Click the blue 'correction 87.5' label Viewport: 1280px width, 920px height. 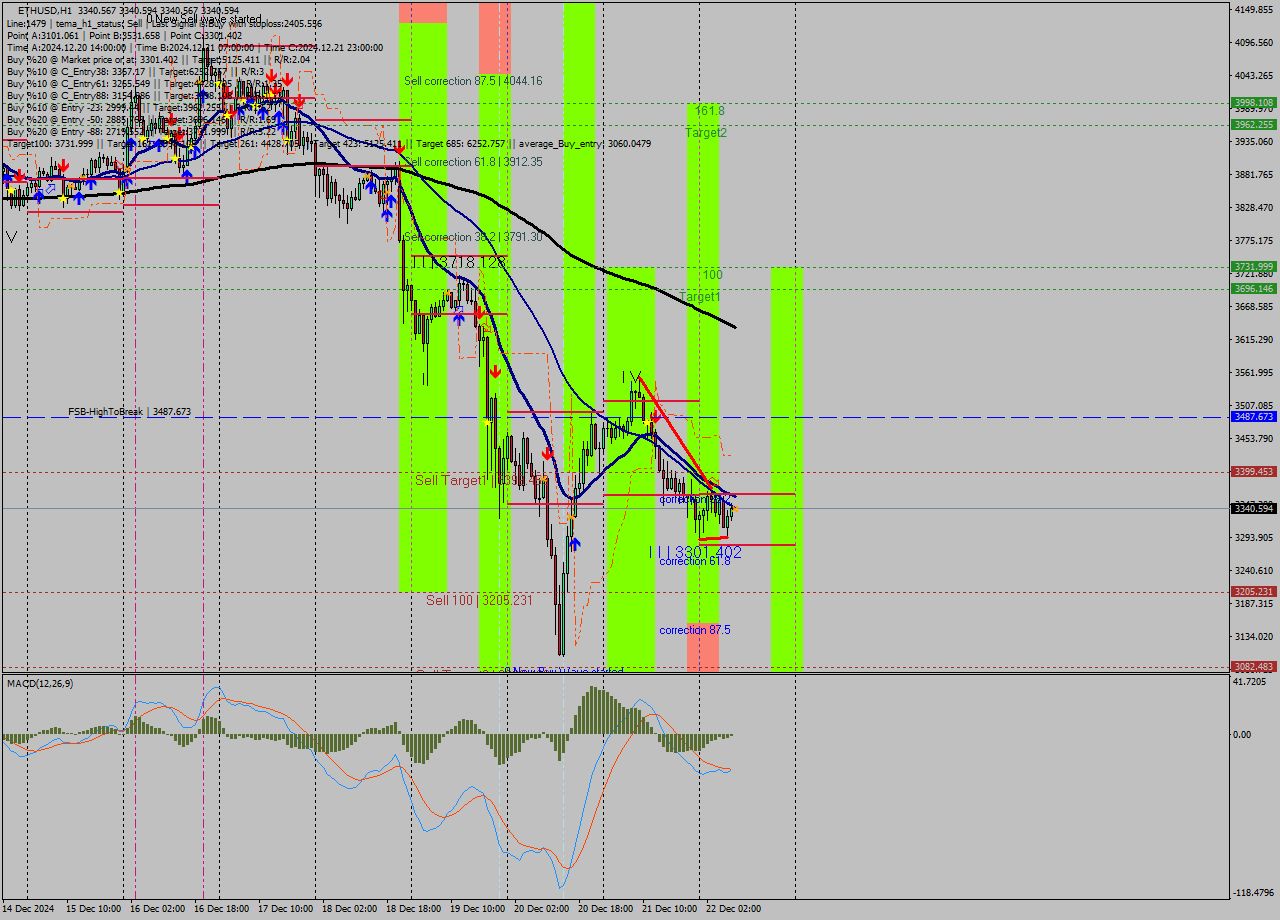[695, 631]
